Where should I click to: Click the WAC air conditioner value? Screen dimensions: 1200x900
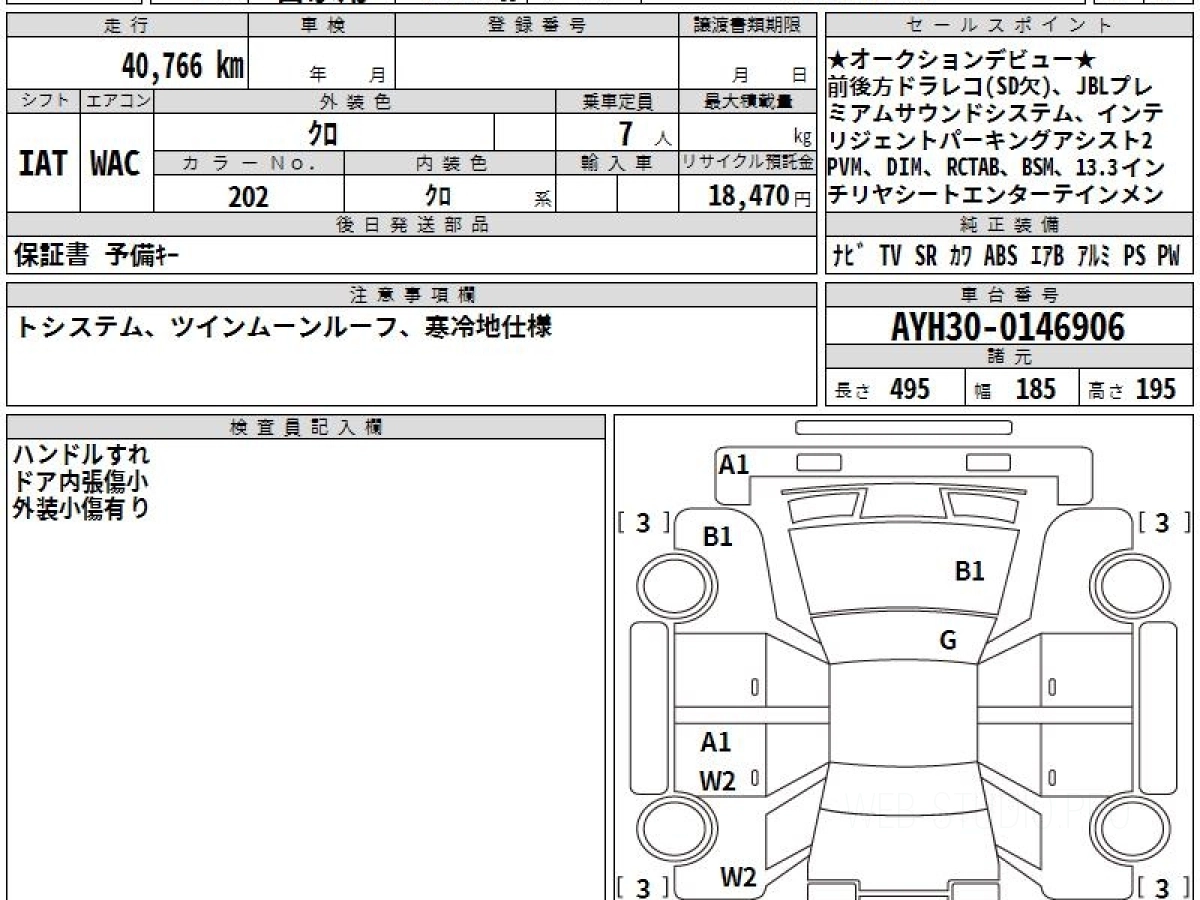click(x=116, y=164)
